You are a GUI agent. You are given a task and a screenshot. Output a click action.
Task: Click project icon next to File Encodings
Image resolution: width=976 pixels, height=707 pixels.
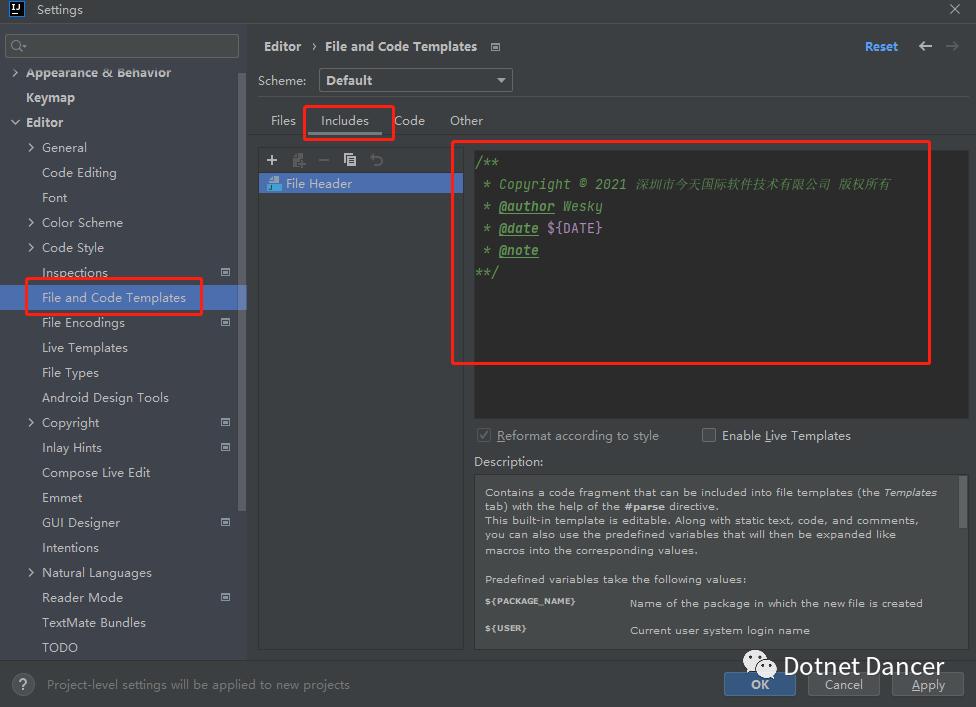225,322
